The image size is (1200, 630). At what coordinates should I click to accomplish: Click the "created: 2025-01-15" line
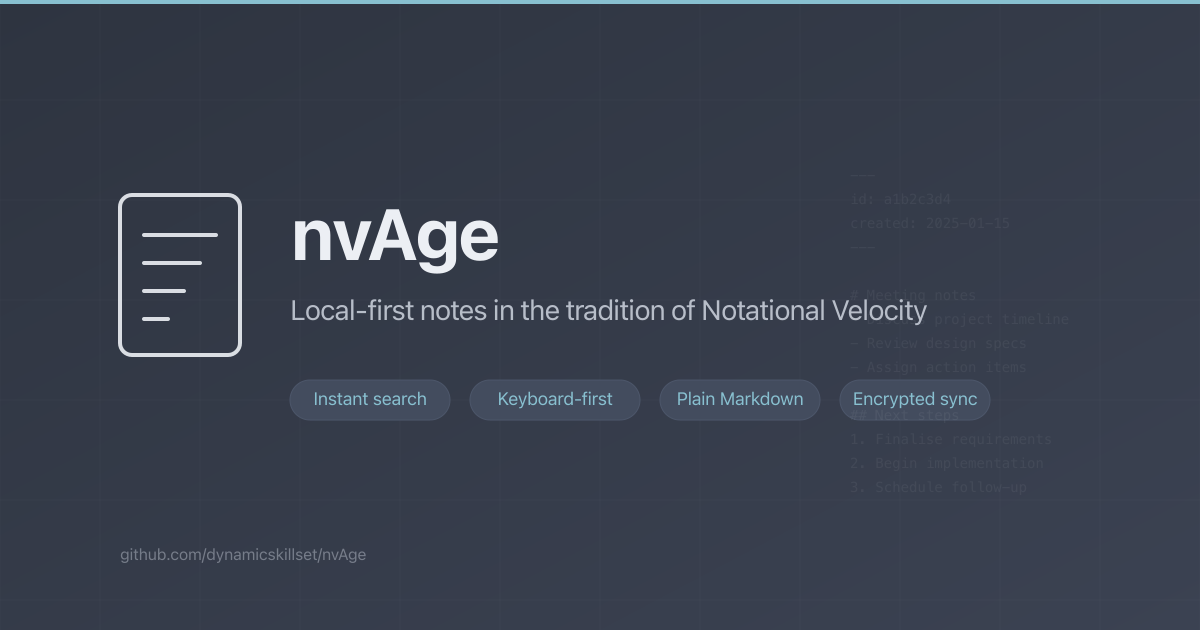(x=930, y=224)
